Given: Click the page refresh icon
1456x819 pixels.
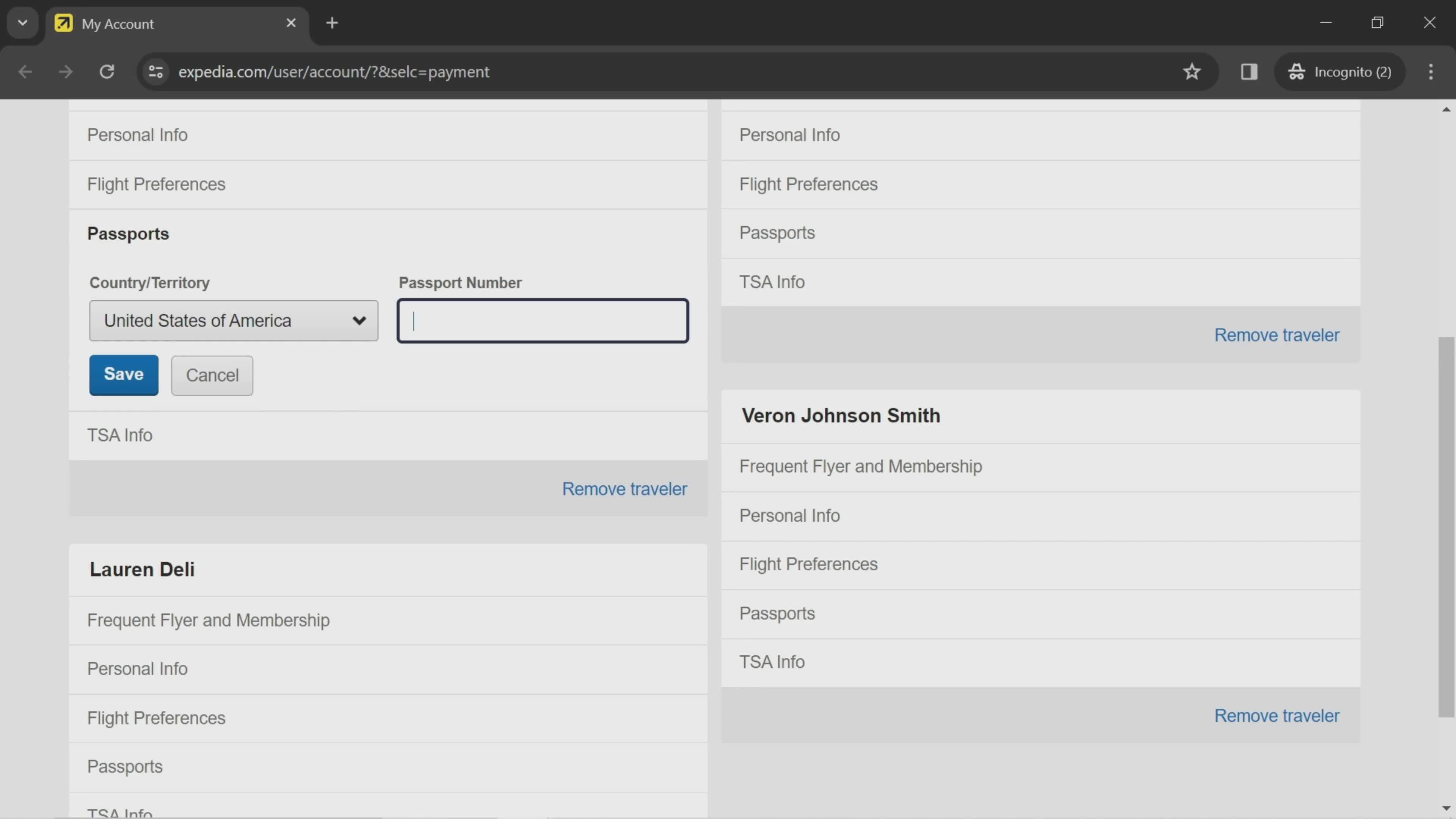Looking at the screenshot, I should 107,71.
